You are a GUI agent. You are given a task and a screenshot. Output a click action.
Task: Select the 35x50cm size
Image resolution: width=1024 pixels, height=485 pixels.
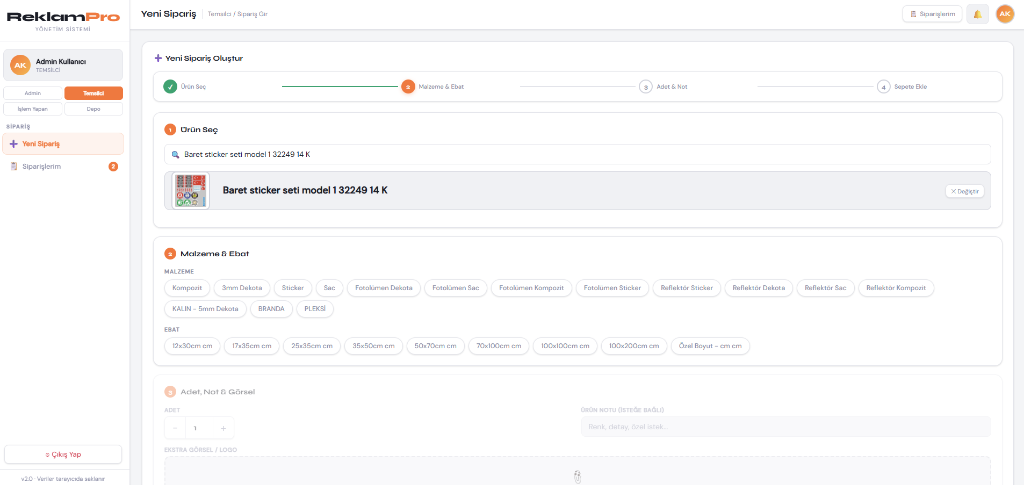[373, 346]
